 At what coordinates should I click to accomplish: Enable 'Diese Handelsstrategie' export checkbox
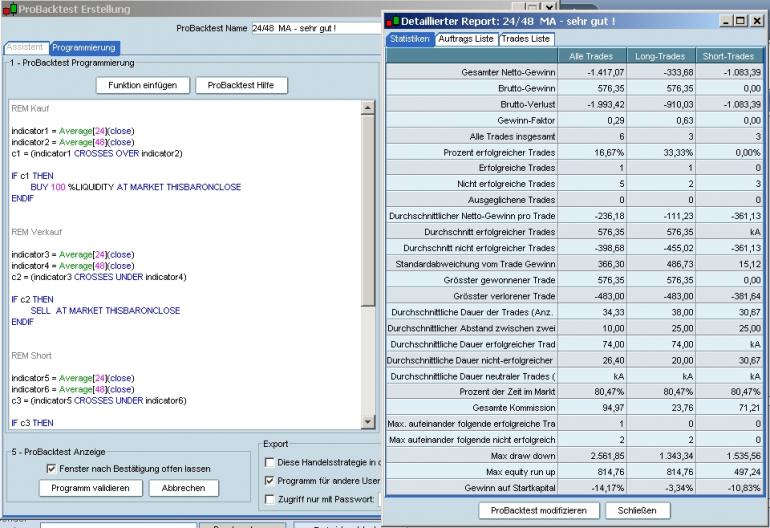pos(268,461)
